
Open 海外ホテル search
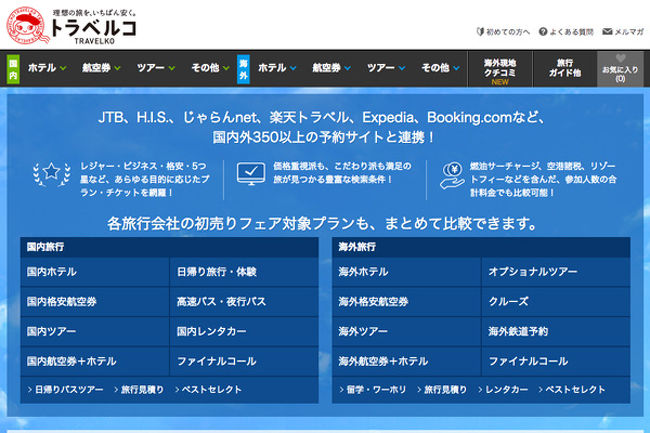[x=406, y=272]
